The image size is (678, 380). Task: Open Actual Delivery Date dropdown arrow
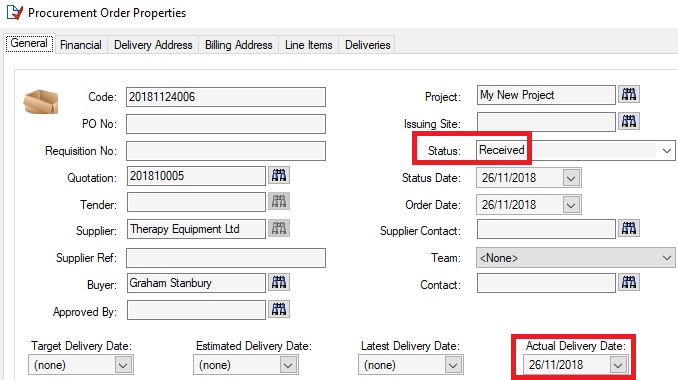tap(618, 365)
